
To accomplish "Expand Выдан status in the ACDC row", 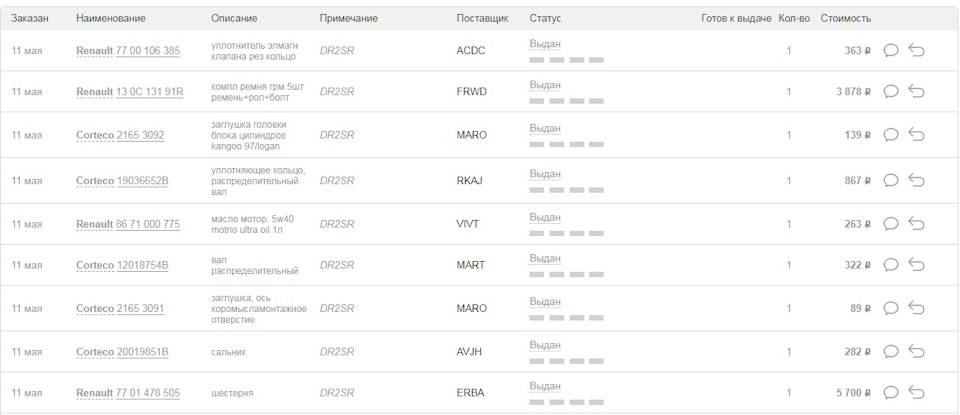I will point(545,44).
